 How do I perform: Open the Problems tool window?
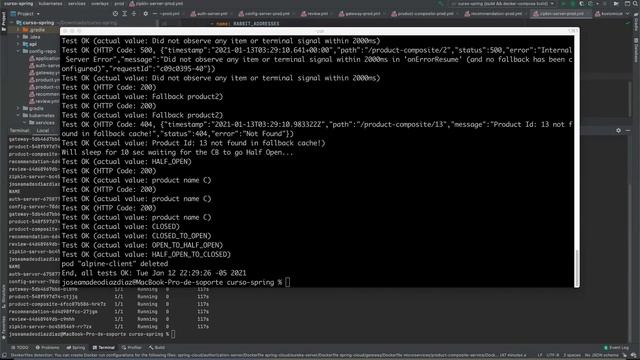[47, 348]
